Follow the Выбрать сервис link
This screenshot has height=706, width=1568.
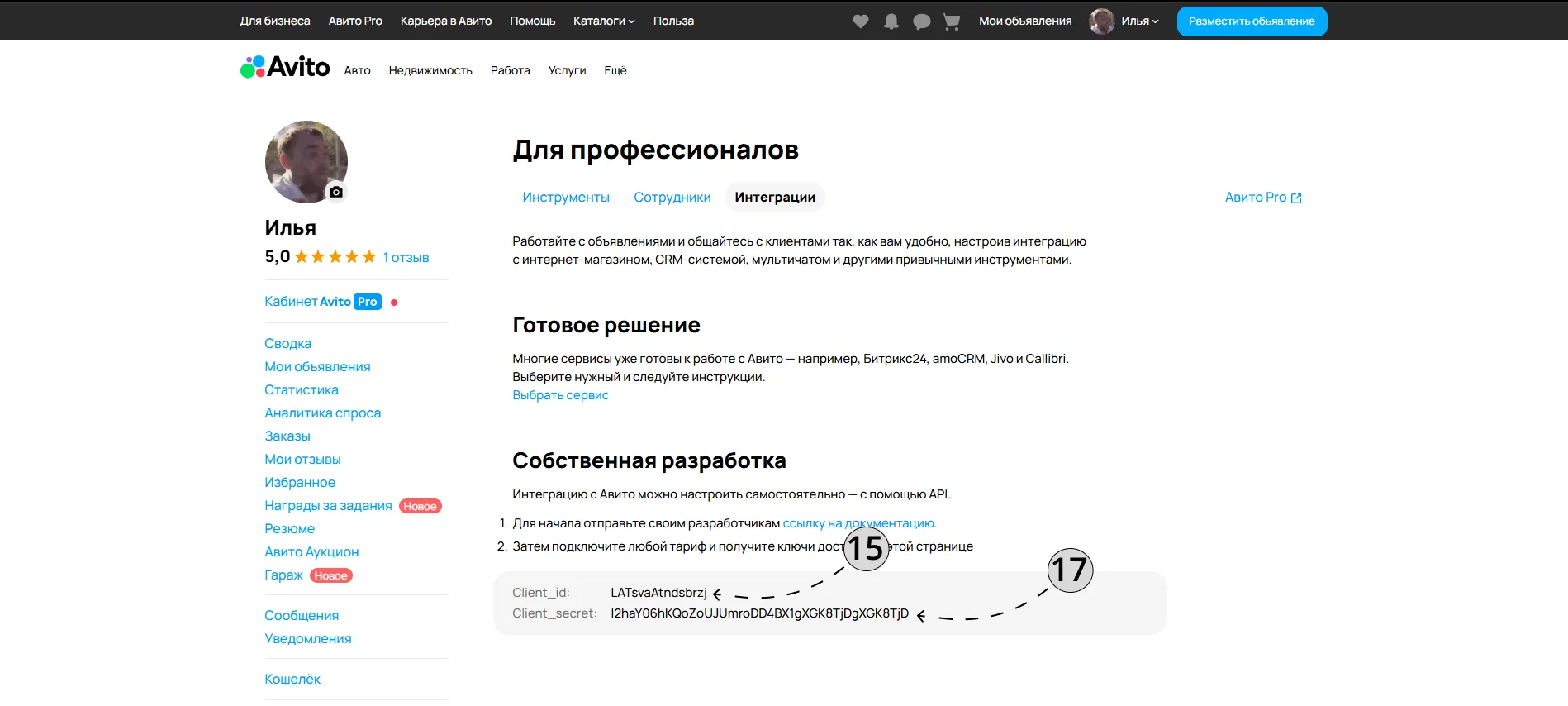[x=560, y=395]
